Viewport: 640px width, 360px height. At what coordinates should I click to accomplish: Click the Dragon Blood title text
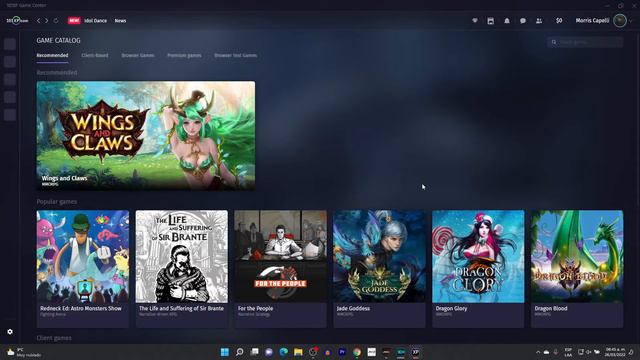click(x=551, y=309)
